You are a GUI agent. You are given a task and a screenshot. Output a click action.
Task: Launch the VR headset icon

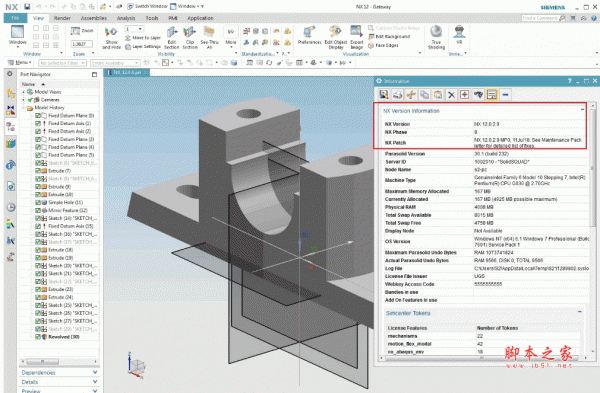tap(459, 35)
